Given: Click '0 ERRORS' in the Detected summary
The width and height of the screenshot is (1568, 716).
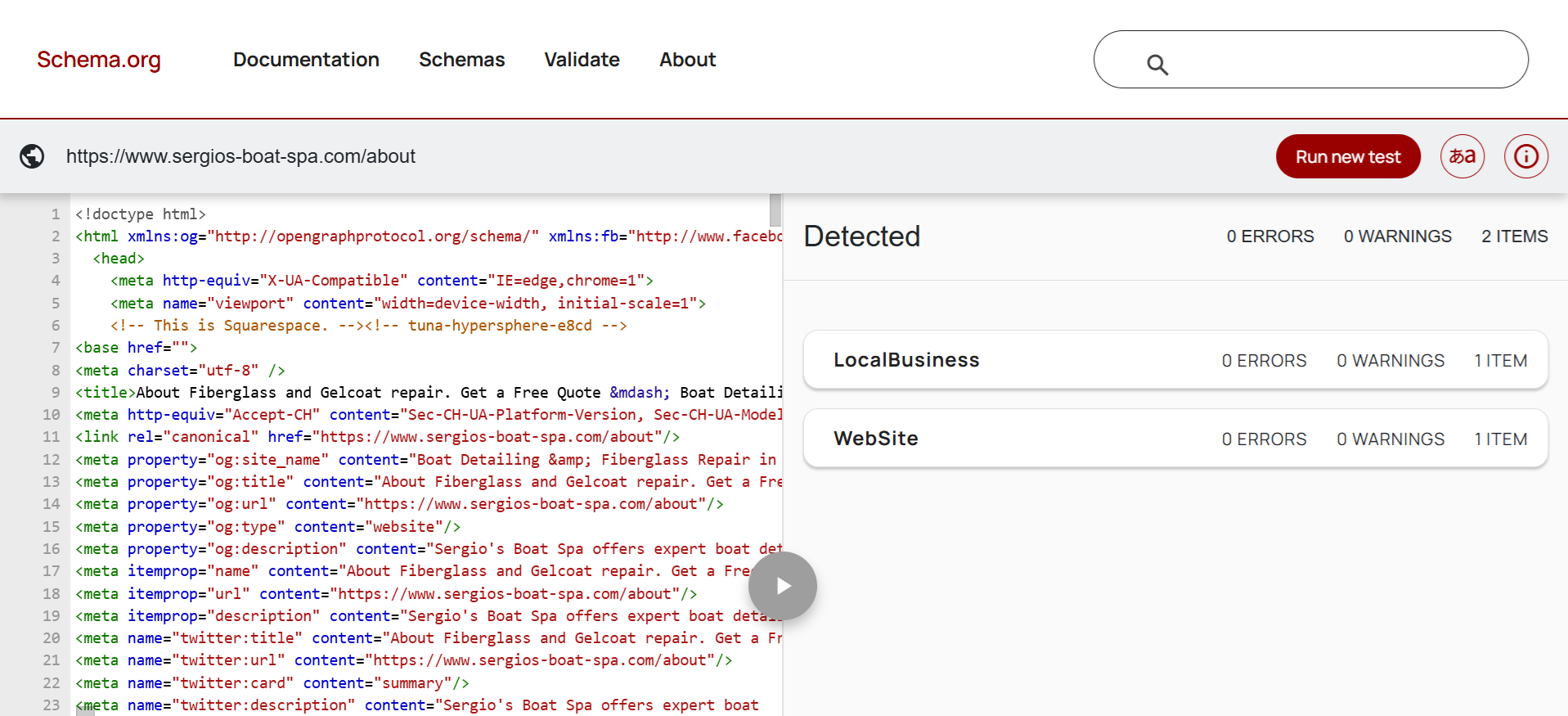Looking at the screenshot, I should coord(1270,236).
